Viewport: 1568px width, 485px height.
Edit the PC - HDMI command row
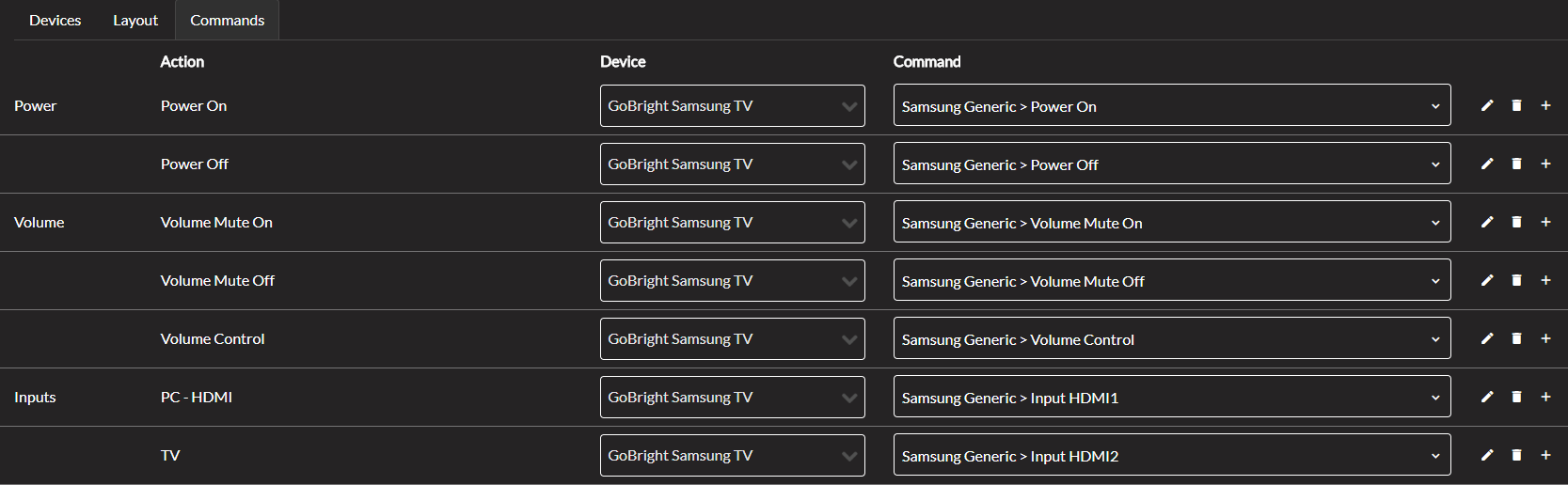(x=1487, y=397)
